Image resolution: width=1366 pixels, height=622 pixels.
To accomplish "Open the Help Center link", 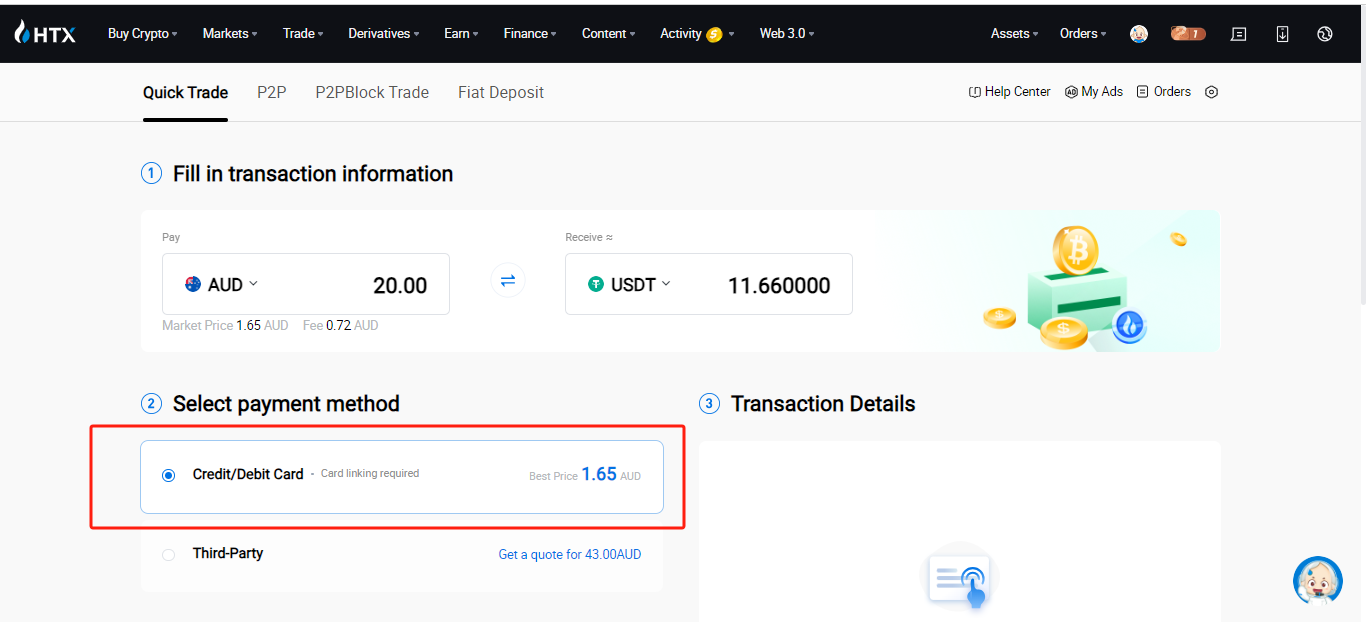I will (1010, 92).
